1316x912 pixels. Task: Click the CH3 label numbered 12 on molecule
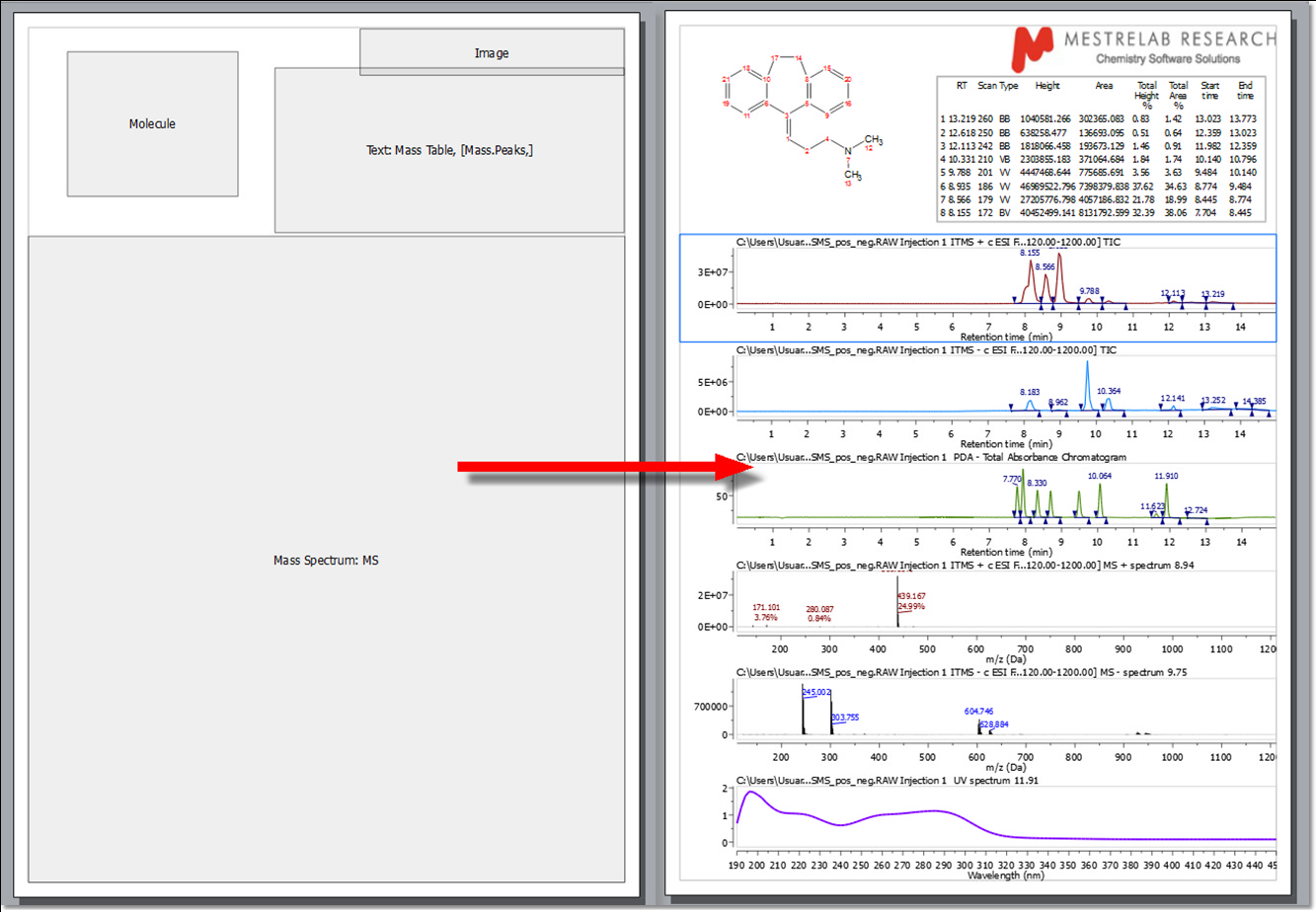873,141
